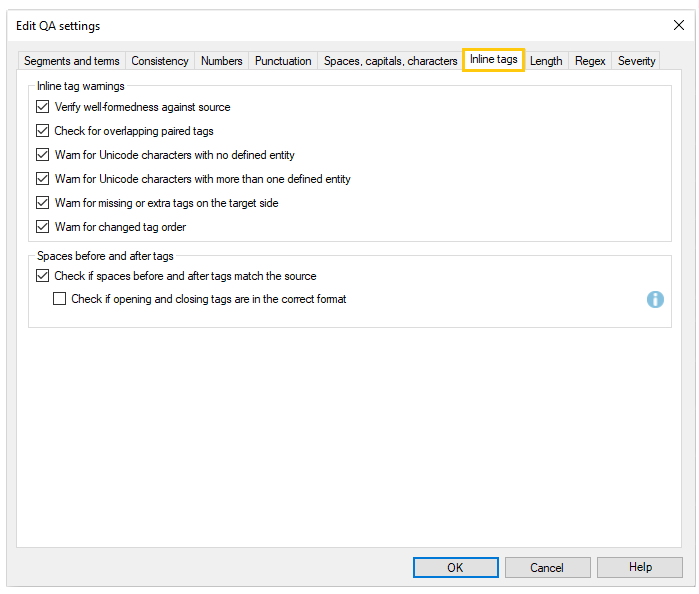
Task: Click the blue info icon
Action: 655,299
